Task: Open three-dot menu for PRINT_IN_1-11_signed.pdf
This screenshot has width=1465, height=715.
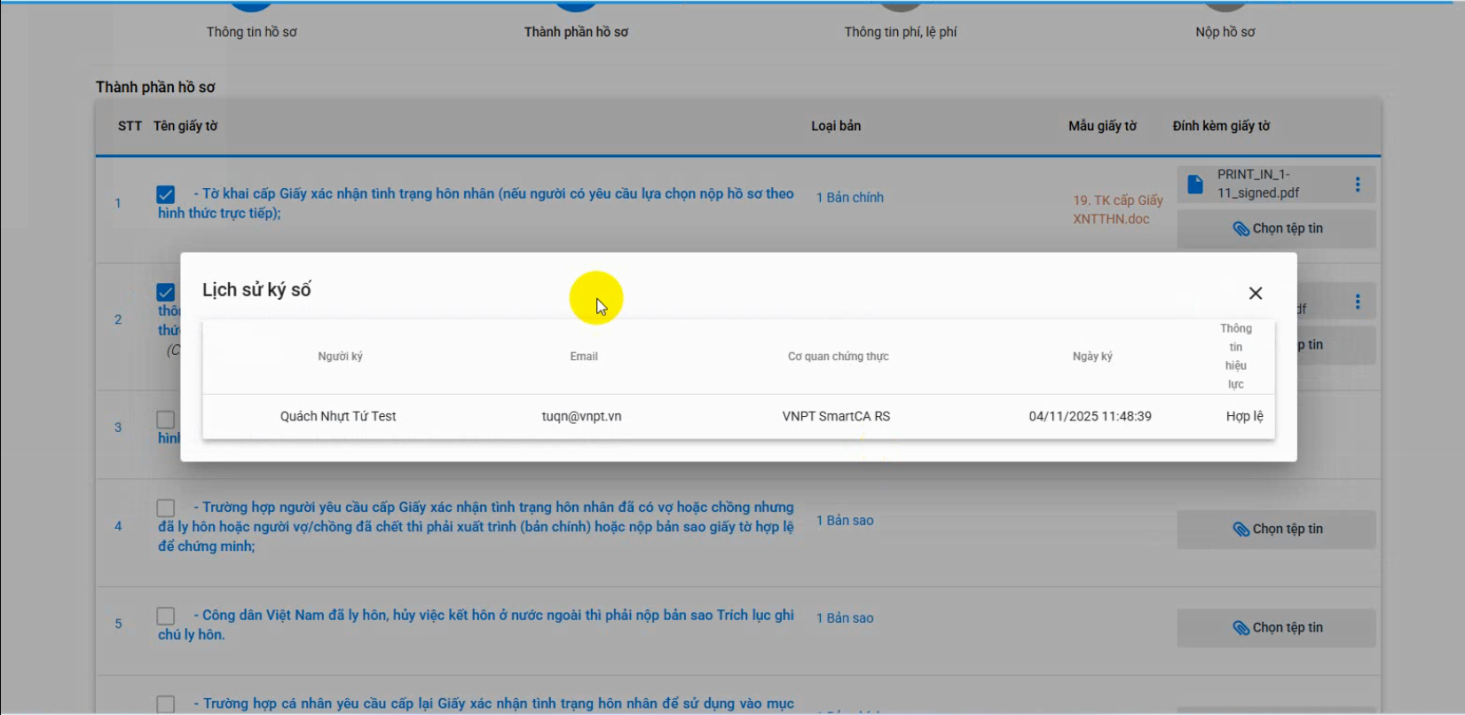Action: (1357, 184)
